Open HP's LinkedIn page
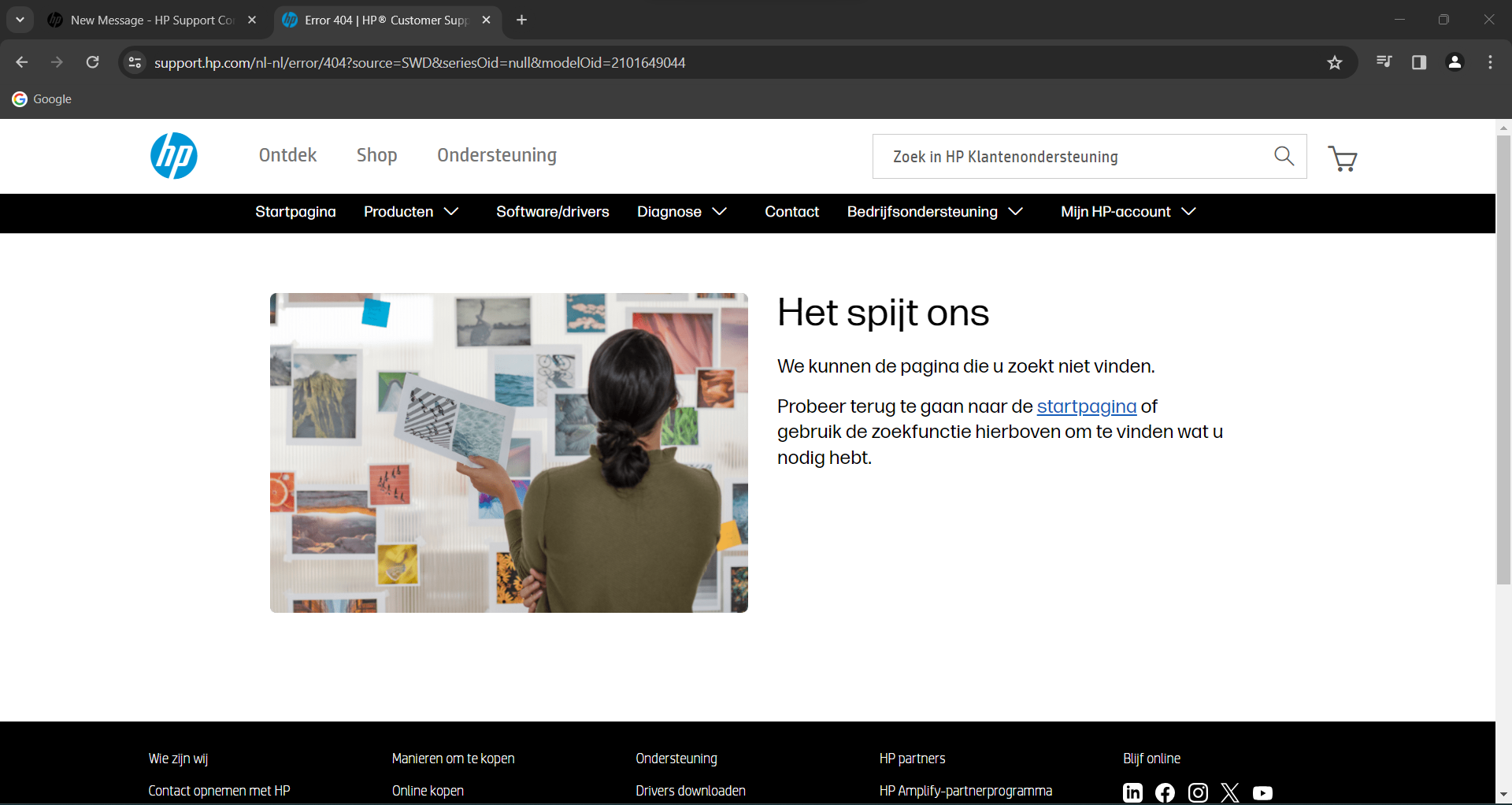 click(1132, 792)
